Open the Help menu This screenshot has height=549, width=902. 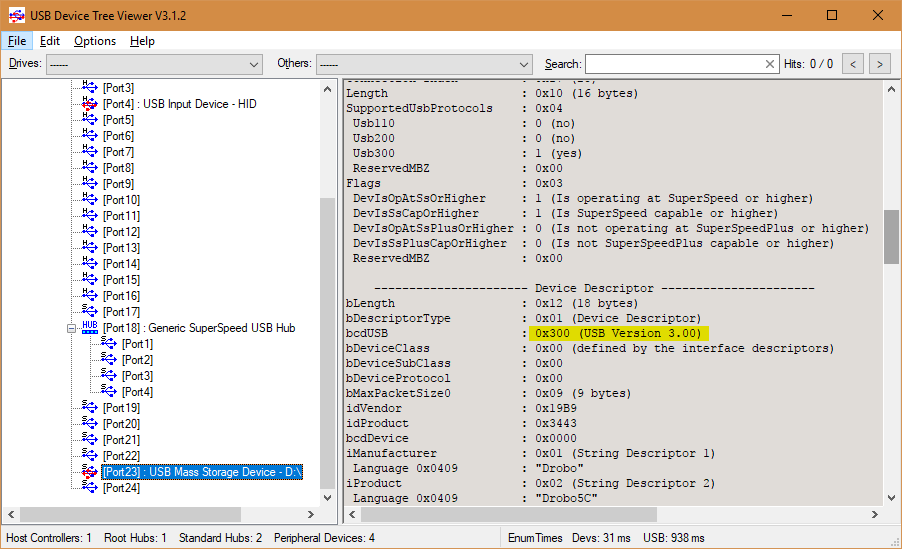142,41
